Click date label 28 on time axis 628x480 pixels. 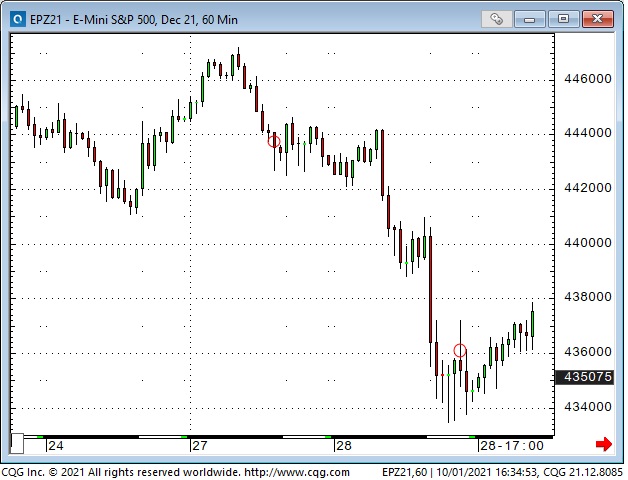pyautogui.click(x=344, y=446)
